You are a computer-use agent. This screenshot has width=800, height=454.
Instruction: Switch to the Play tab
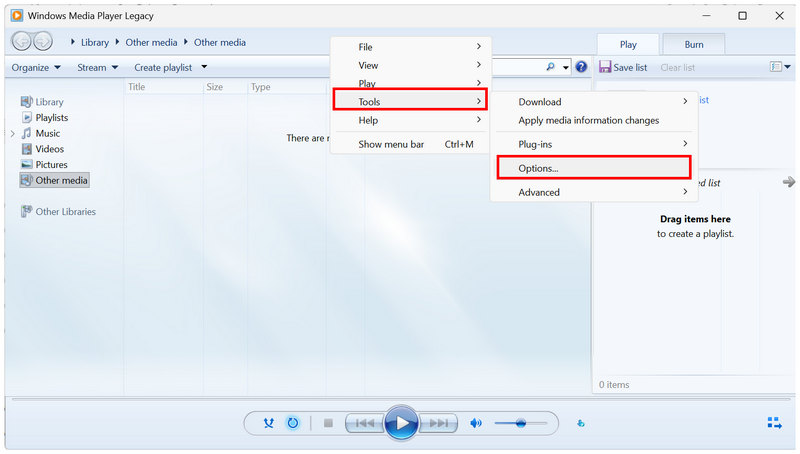628,44
